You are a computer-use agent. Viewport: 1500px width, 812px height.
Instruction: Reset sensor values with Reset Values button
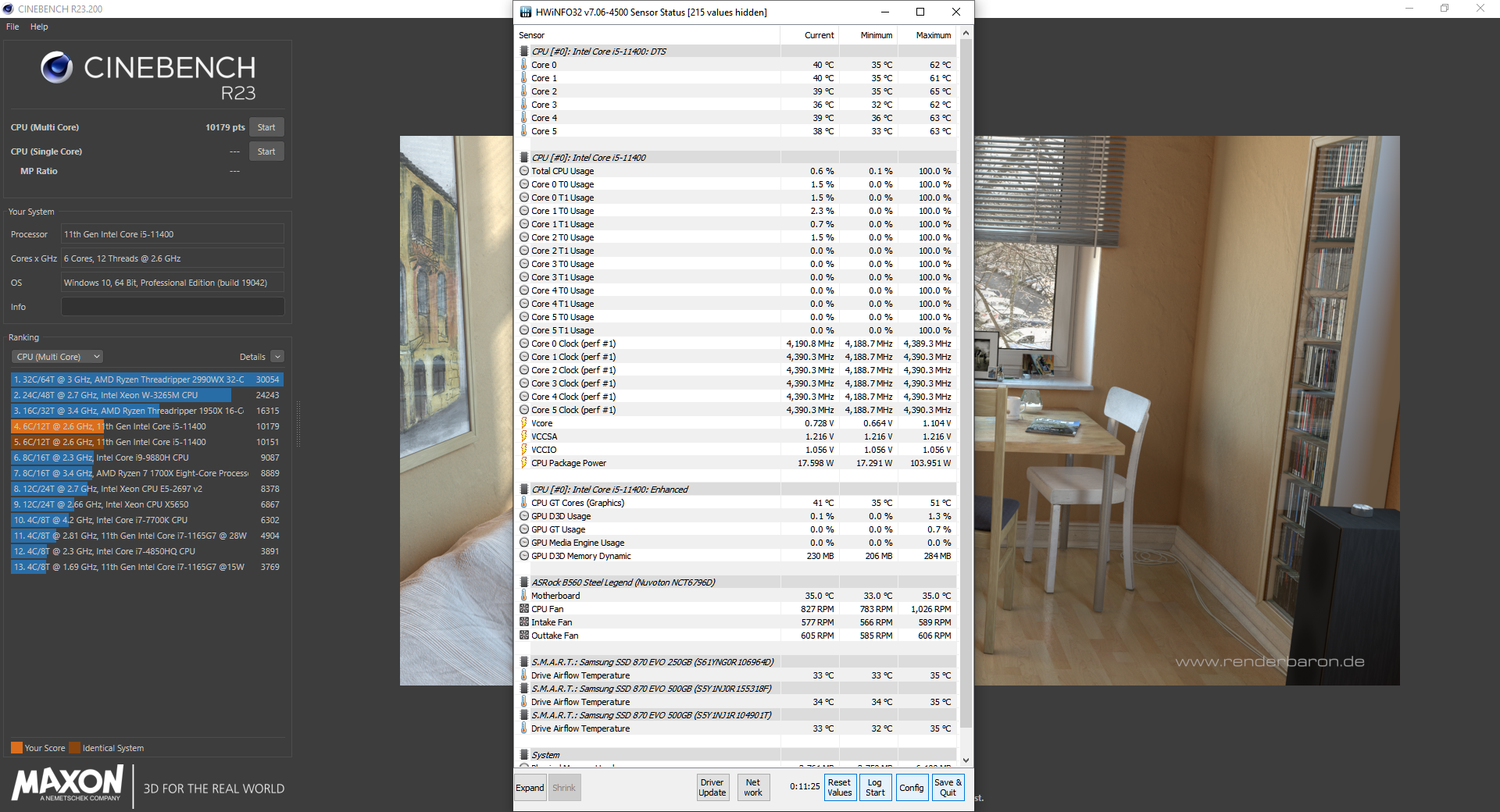point(840,788)
